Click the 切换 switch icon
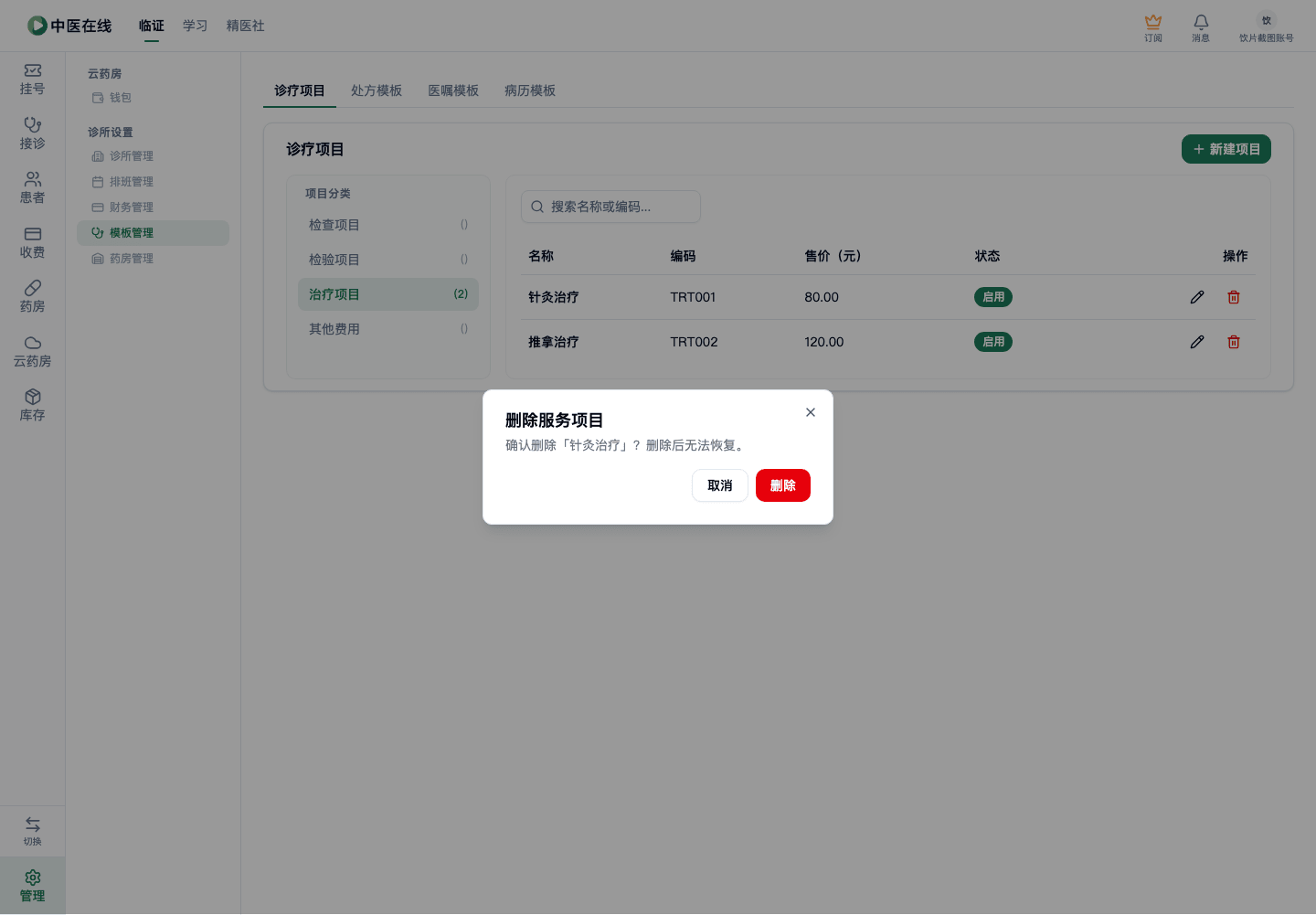 33,831
